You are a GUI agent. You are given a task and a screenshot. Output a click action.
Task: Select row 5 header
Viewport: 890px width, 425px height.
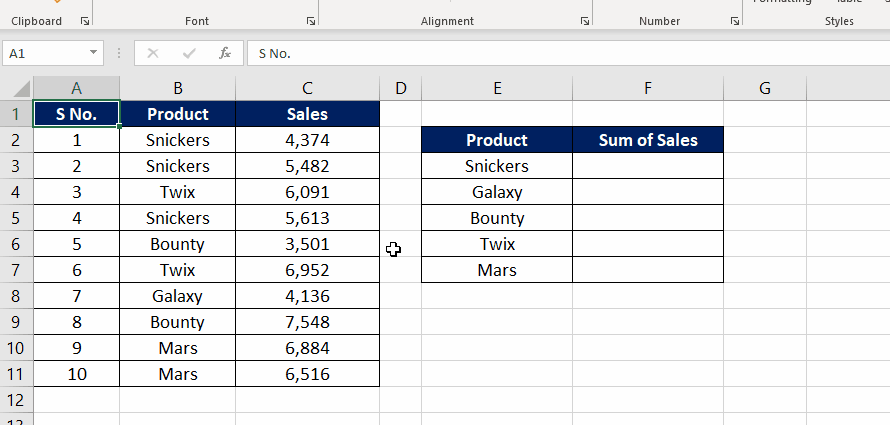[x=16, y=218]
